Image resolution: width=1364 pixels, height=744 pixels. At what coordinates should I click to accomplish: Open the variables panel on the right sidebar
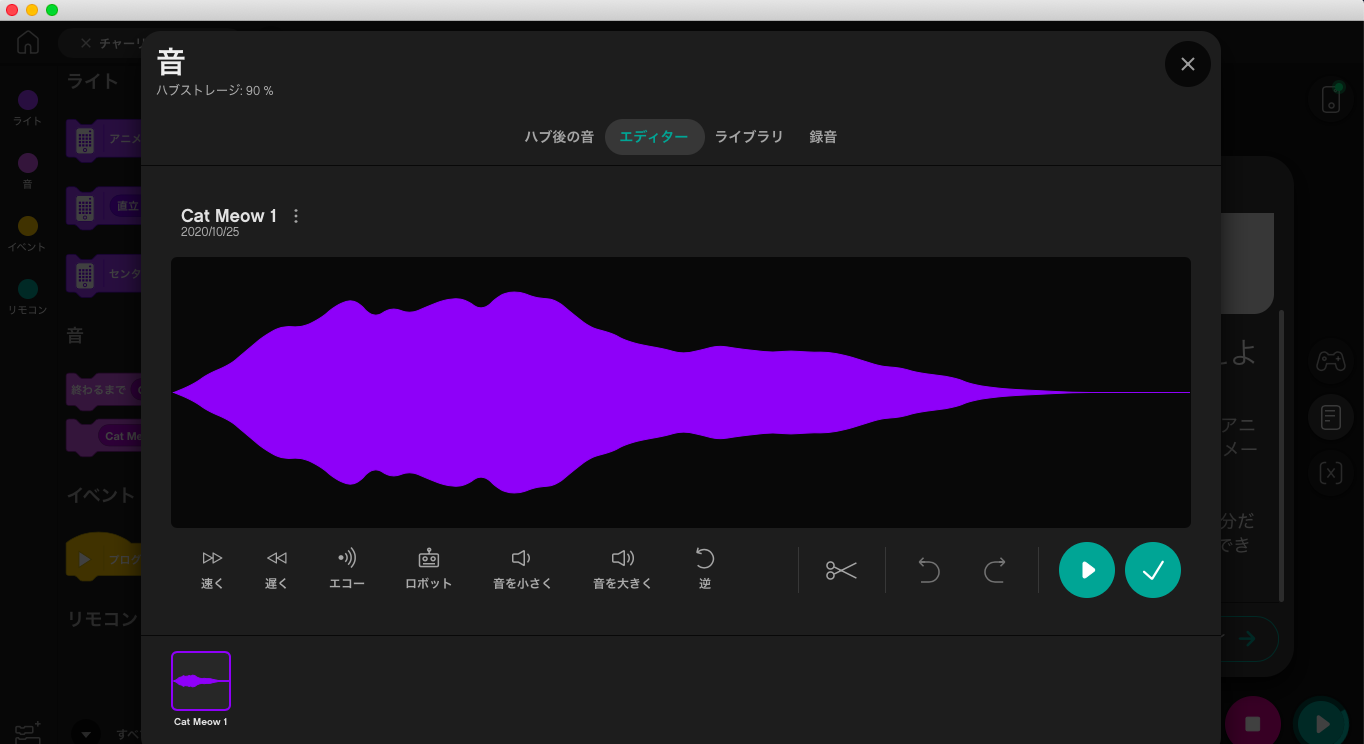coord(1330,473)
